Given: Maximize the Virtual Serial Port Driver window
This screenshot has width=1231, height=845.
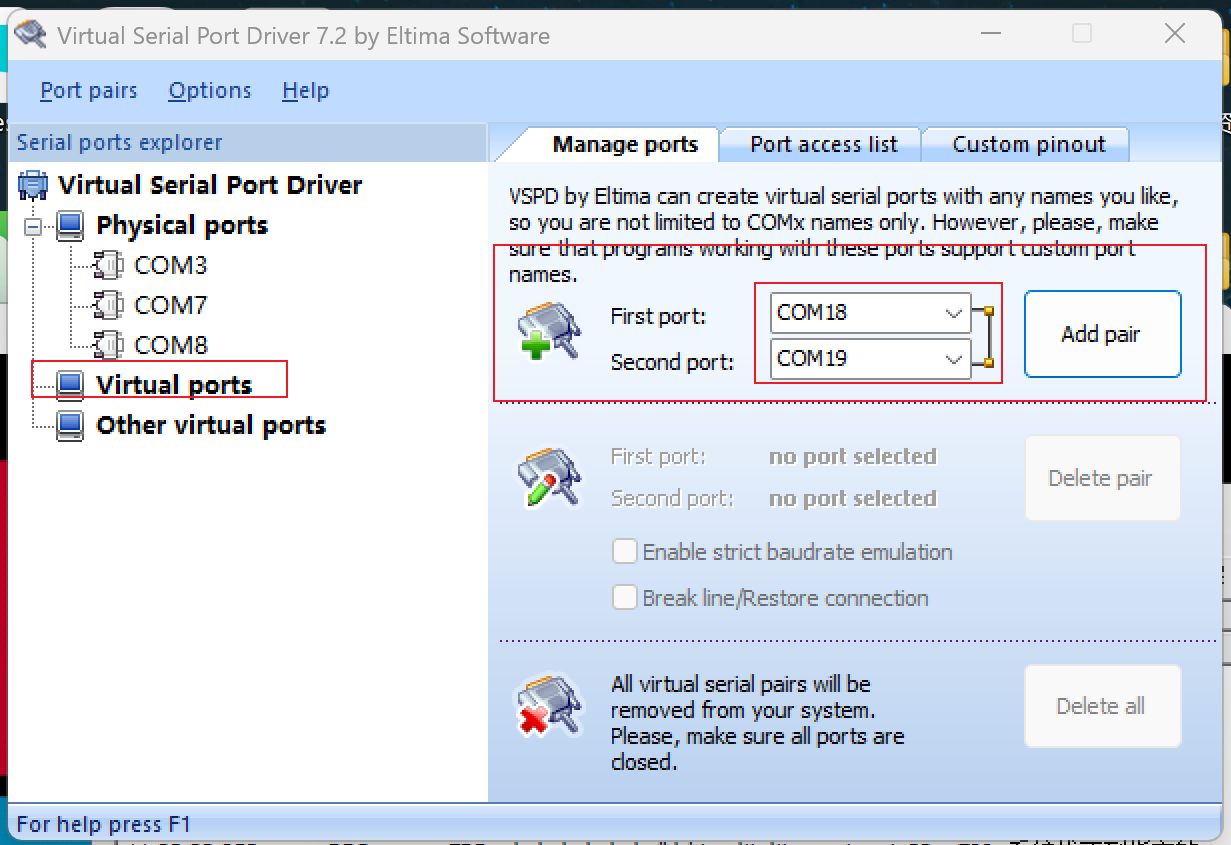Looking at the screenshot, I should (x=1082, y=34).
